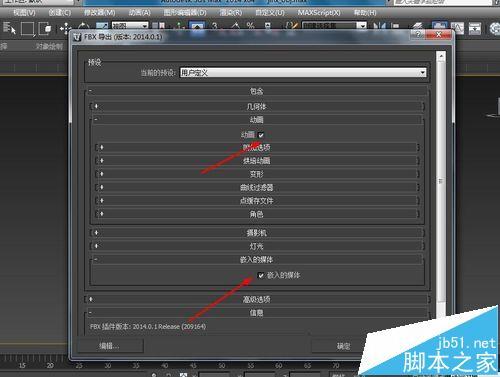Viewport: 500px width, 377px height.
Task: Expand the 附加选项 rollout
Action: pyautogui.click(x=257, y=147)
